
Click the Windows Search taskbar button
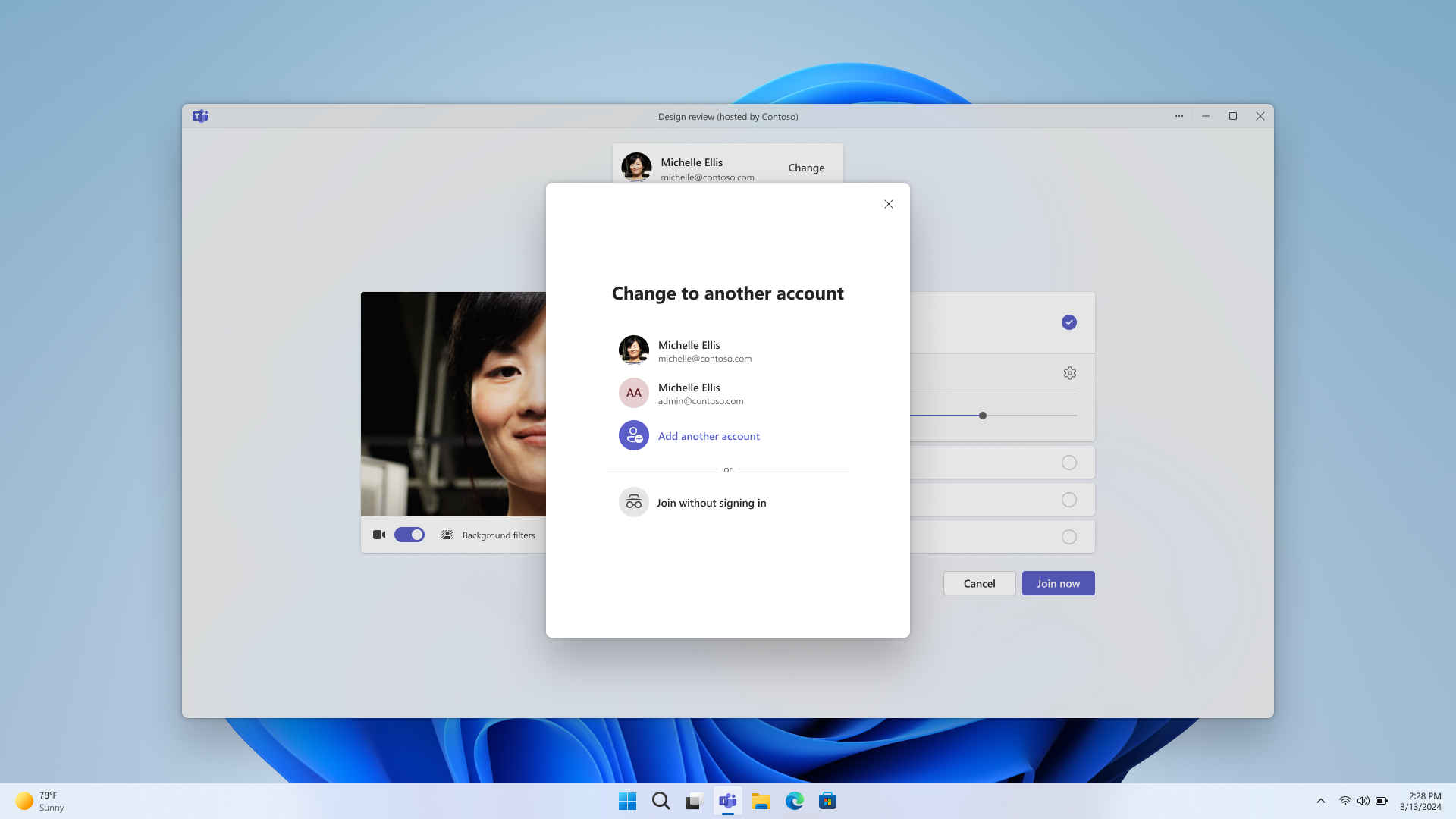tap(661, 800)
